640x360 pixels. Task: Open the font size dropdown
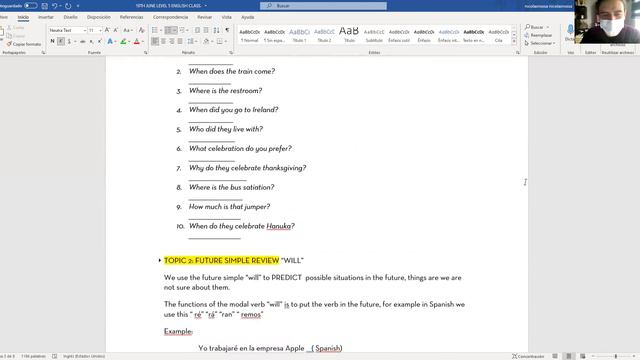[x=100, y=31]
